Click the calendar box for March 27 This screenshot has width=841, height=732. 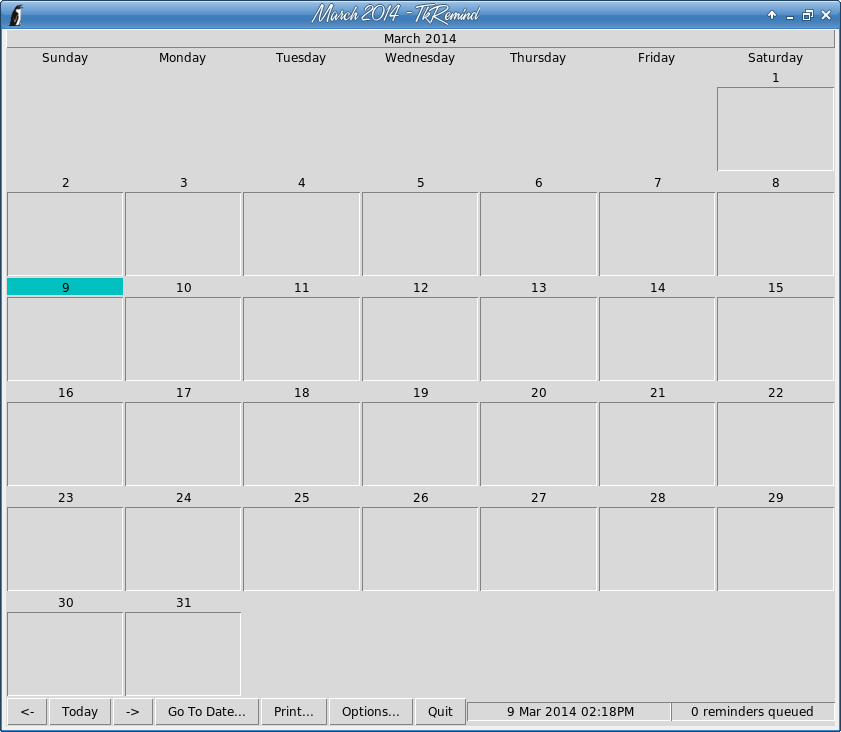[x=538, y=549]
